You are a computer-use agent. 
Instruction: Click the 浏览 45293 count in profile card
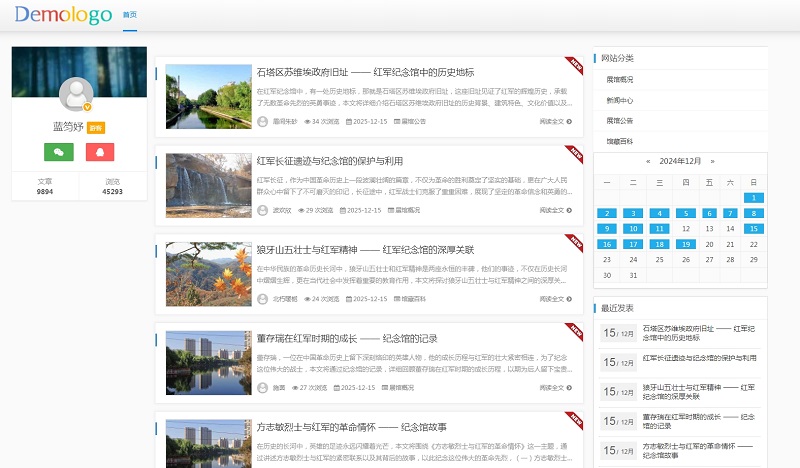click(x=112, y=186)
